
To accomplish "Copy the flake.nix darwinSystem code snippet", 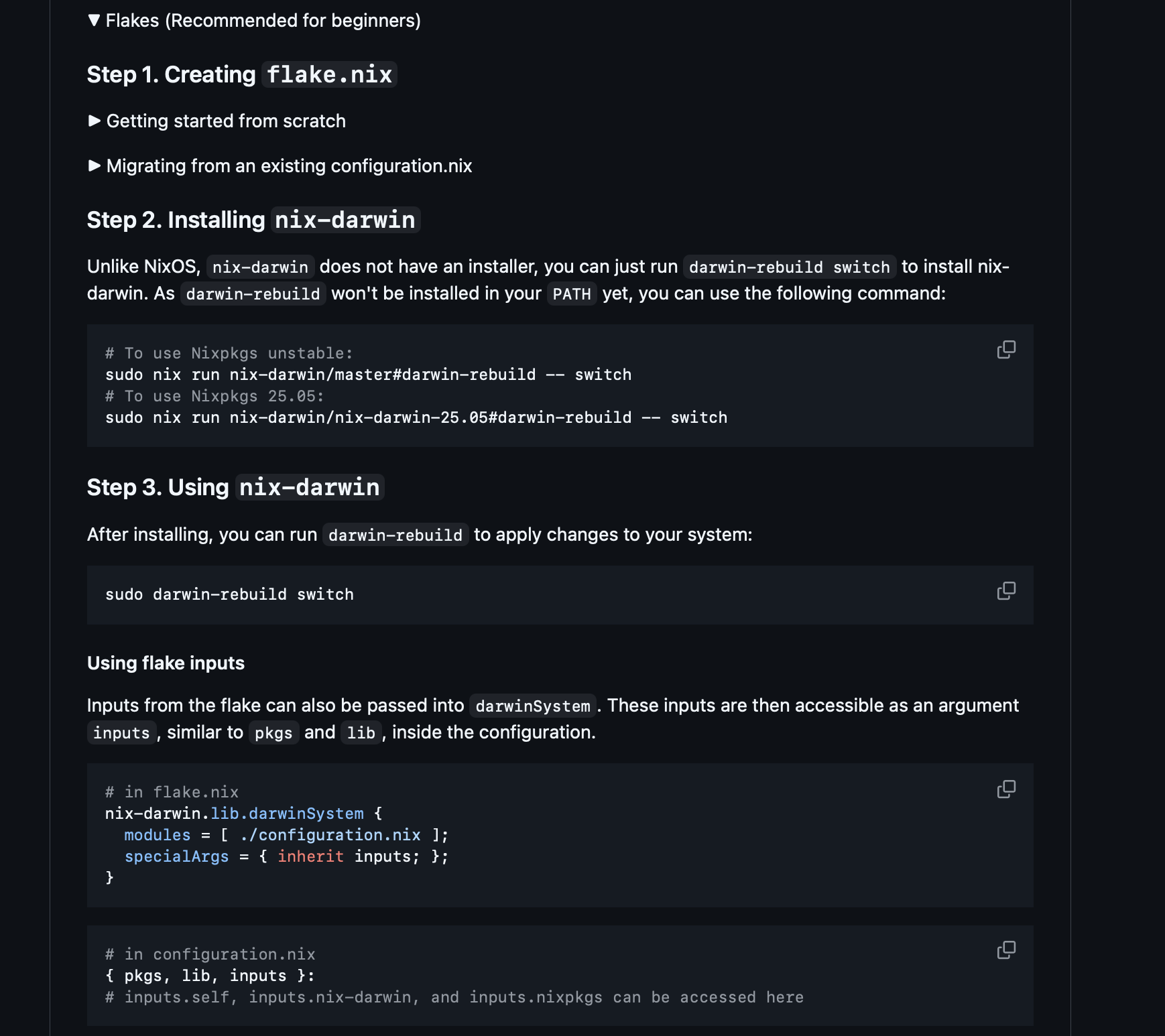I will (x=1005, y=789).
